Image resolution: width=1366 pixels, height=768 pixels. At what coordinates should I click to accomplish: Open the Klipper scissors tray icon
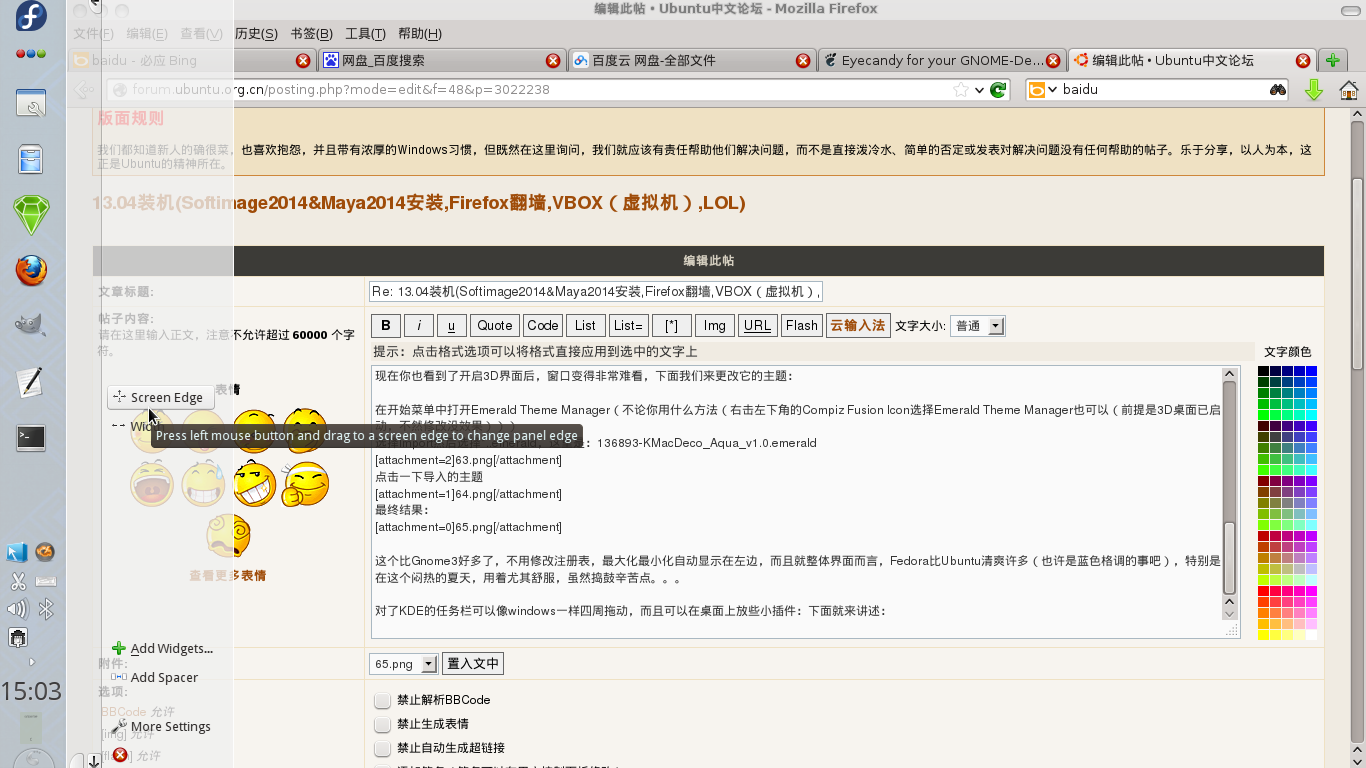tap(18, 581)
